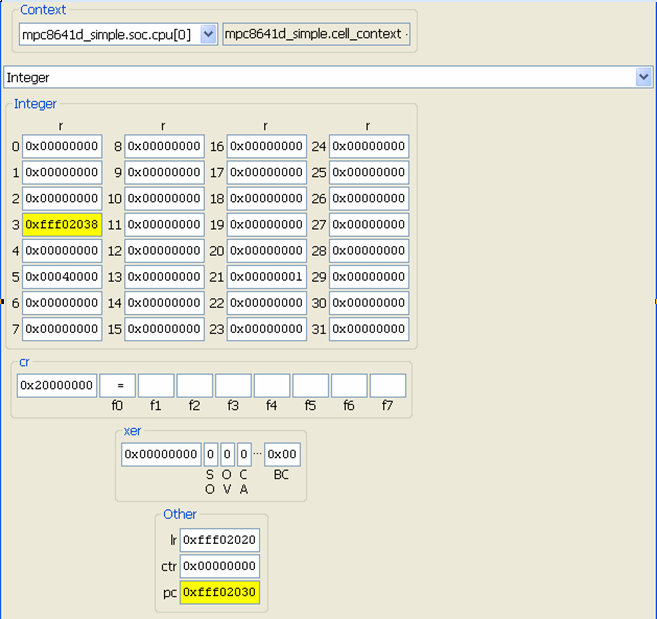The width and height of the screenshot is (657, 619).
Task: Click ctr value 0x00000000
Action: [x=220, y=566]
